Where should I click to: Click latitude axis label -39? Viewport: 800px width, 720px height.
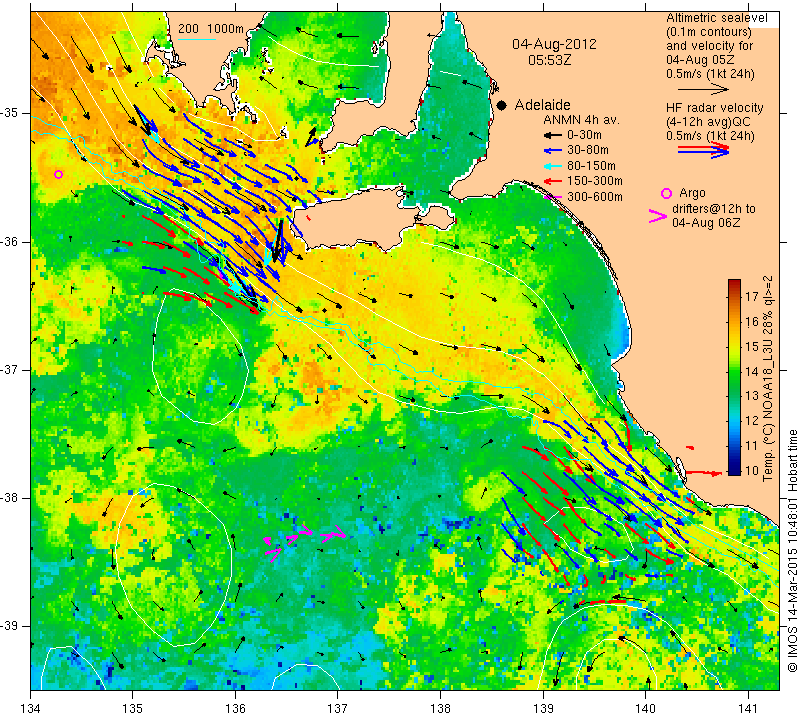click(10, 626)
